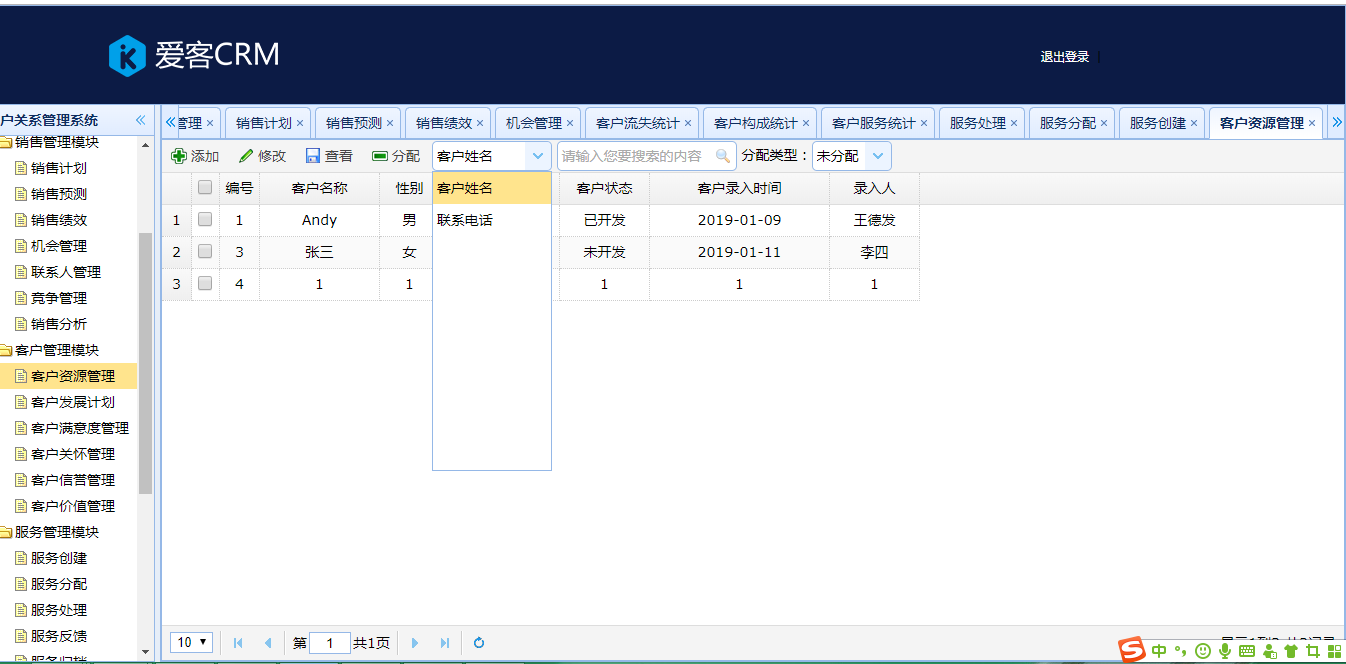Collapse sidebar with double-arrow icon

point(141,121)
